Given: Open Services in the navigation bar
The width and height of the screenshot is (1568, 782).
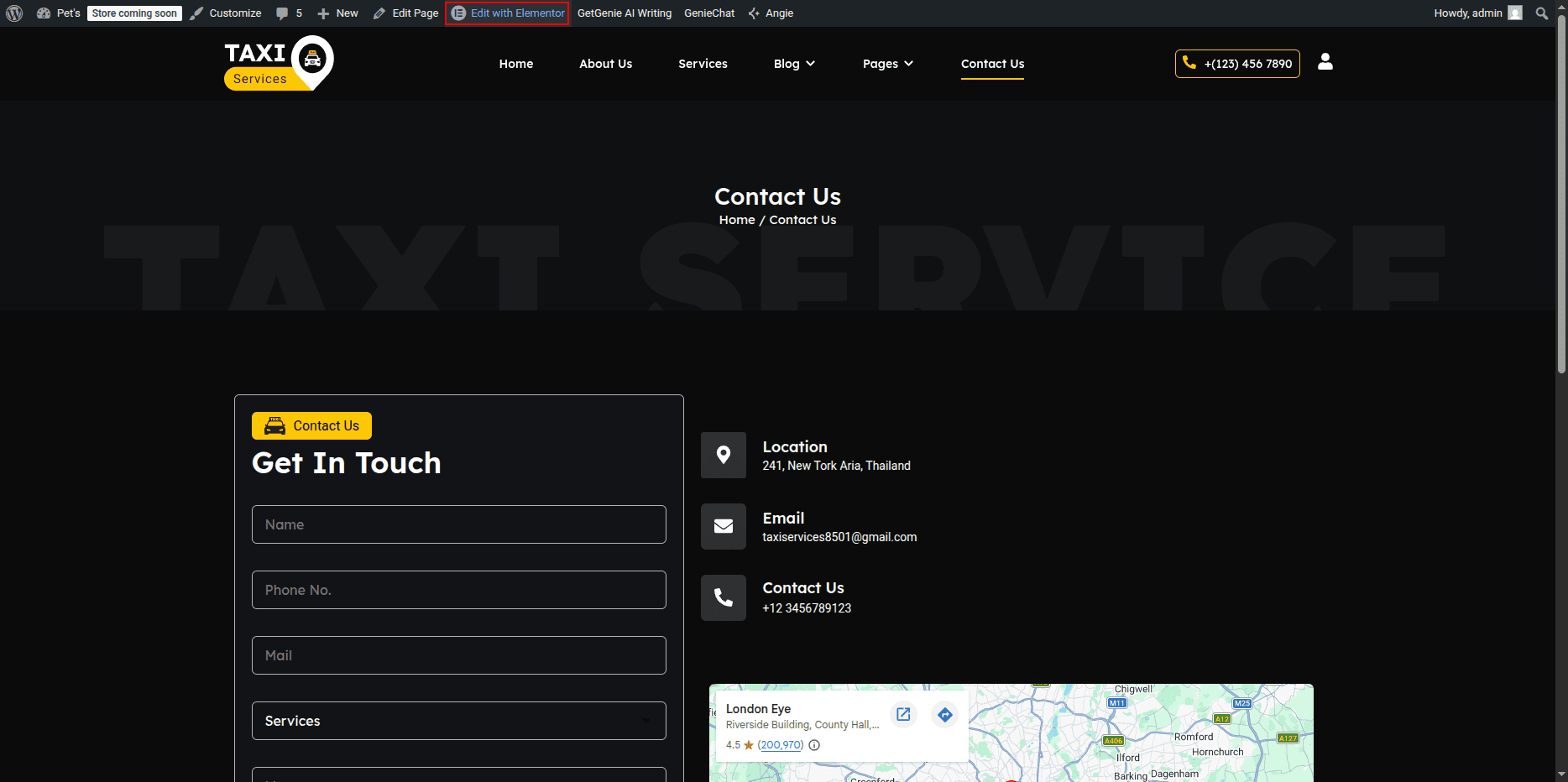Looking at the screenshot, I should click(x=703, y=64).
